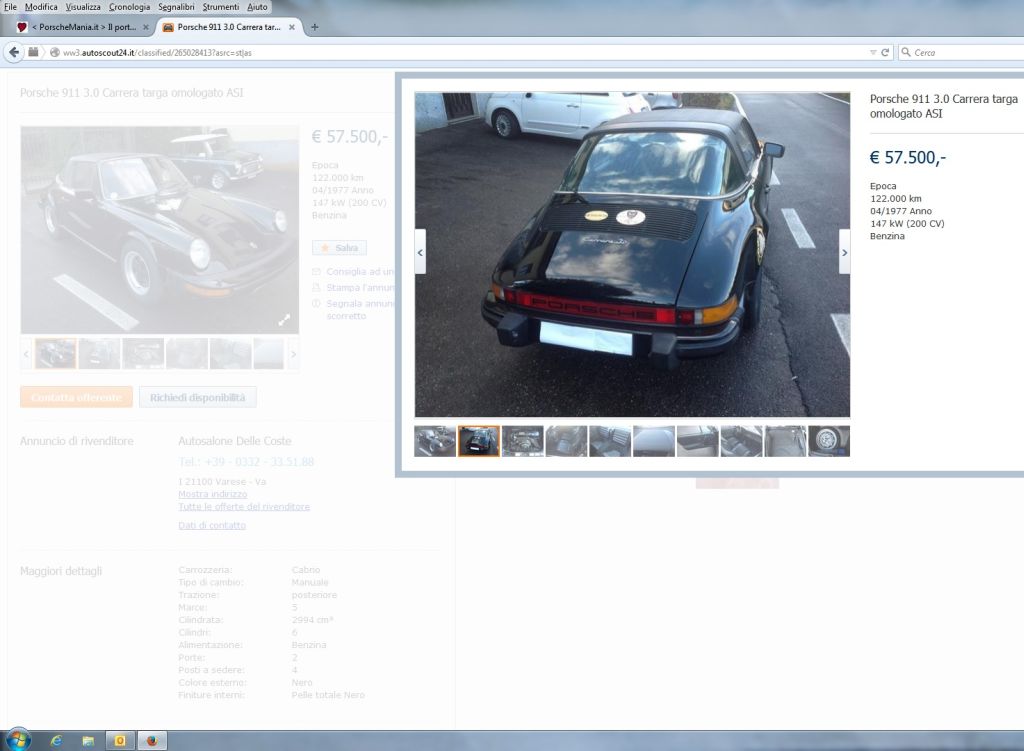The image size is (1024, 751).
Task: Open Internet Explorer from the taskbar
Action: coord(56,741)
